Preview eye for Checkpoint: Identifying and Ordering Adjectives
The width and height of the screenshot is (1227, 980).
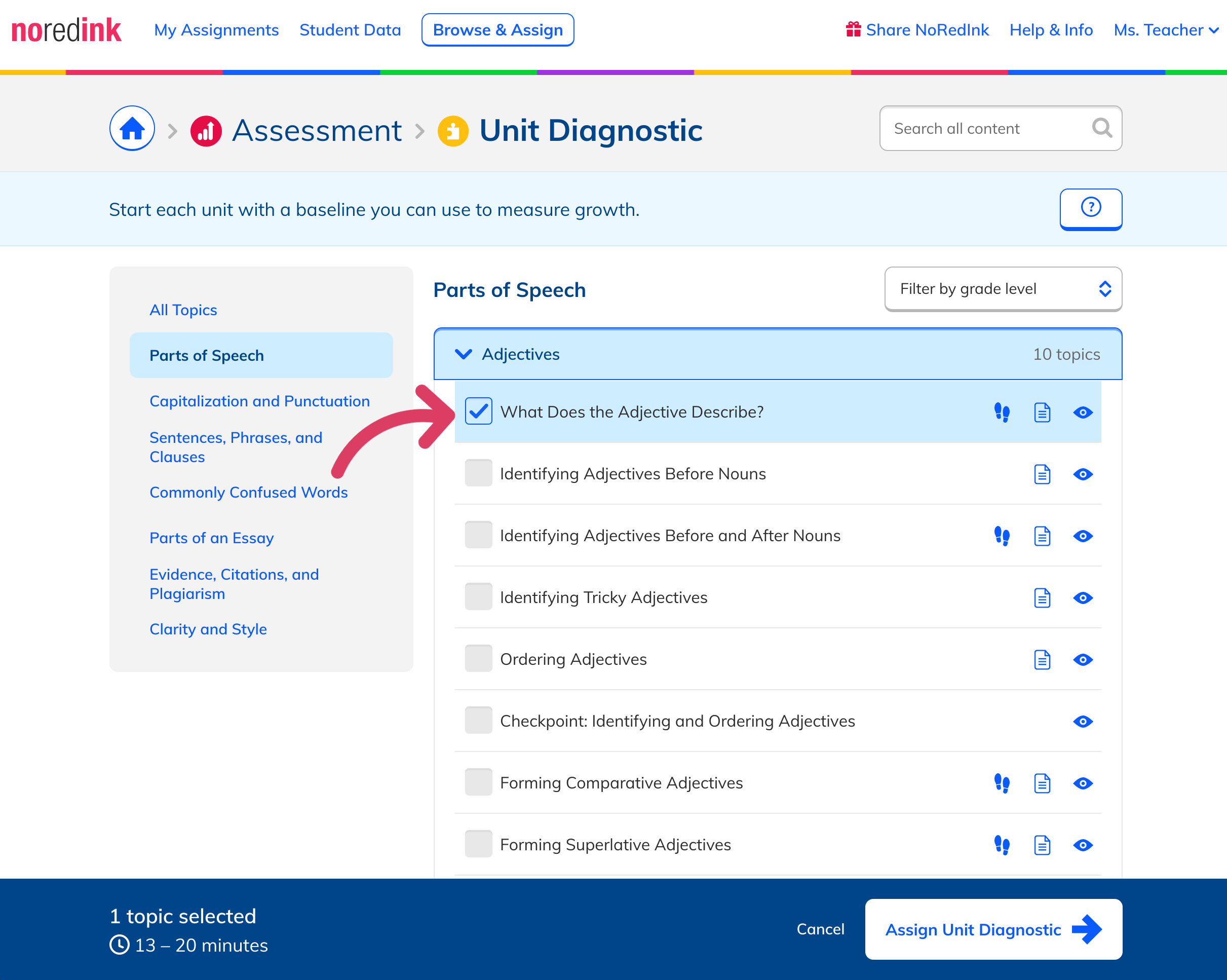tap(1083, 721)
